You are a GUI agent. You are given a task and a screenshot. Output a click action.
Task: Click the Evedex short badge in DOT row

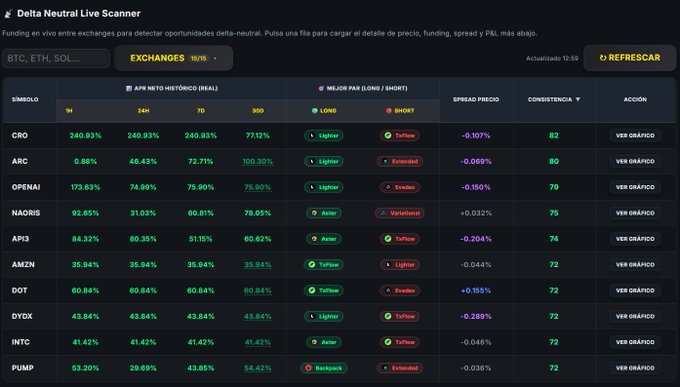[x=399, y=290]
